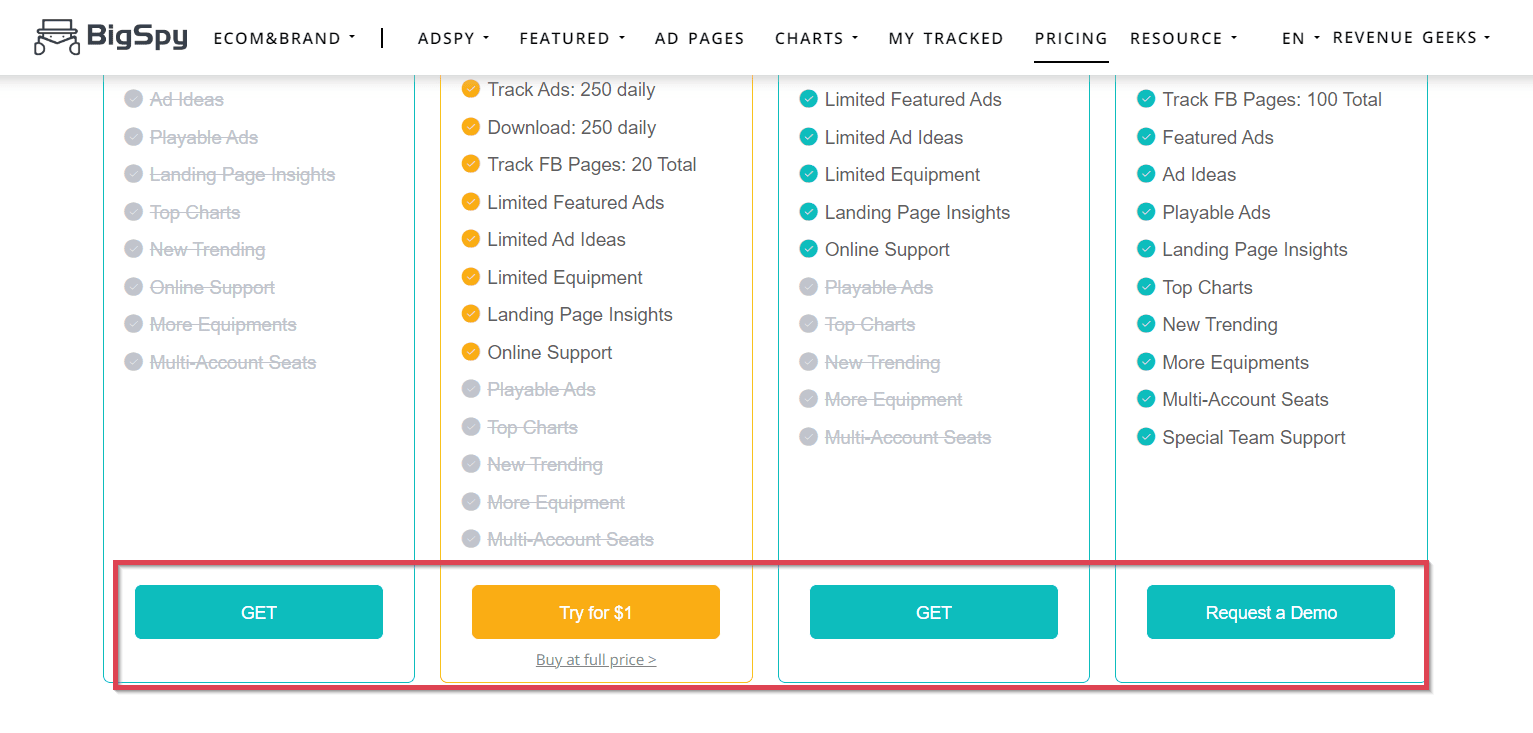Click the Request a Demo button
Image resolution: width=1533 pixels, height=733 pixels.
coord(1270,611)
